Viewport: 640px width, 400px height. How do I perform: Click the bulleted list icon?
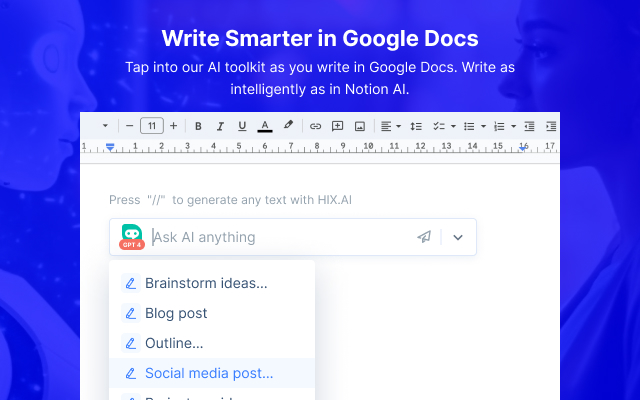[x=469, y=127]
